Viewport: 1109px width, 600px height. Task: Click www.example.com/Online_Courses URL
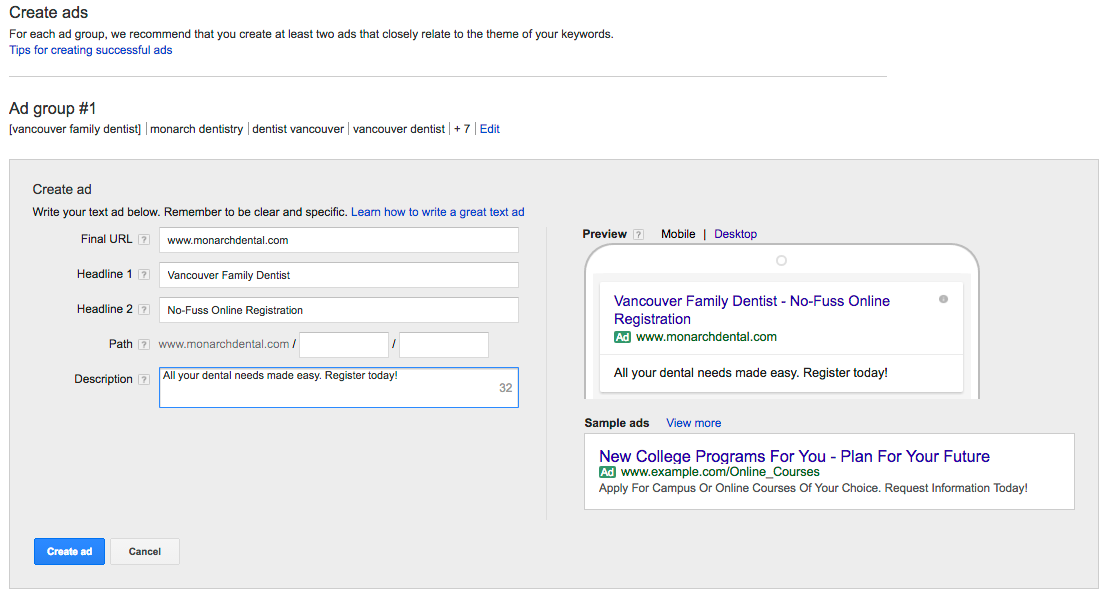720,472
